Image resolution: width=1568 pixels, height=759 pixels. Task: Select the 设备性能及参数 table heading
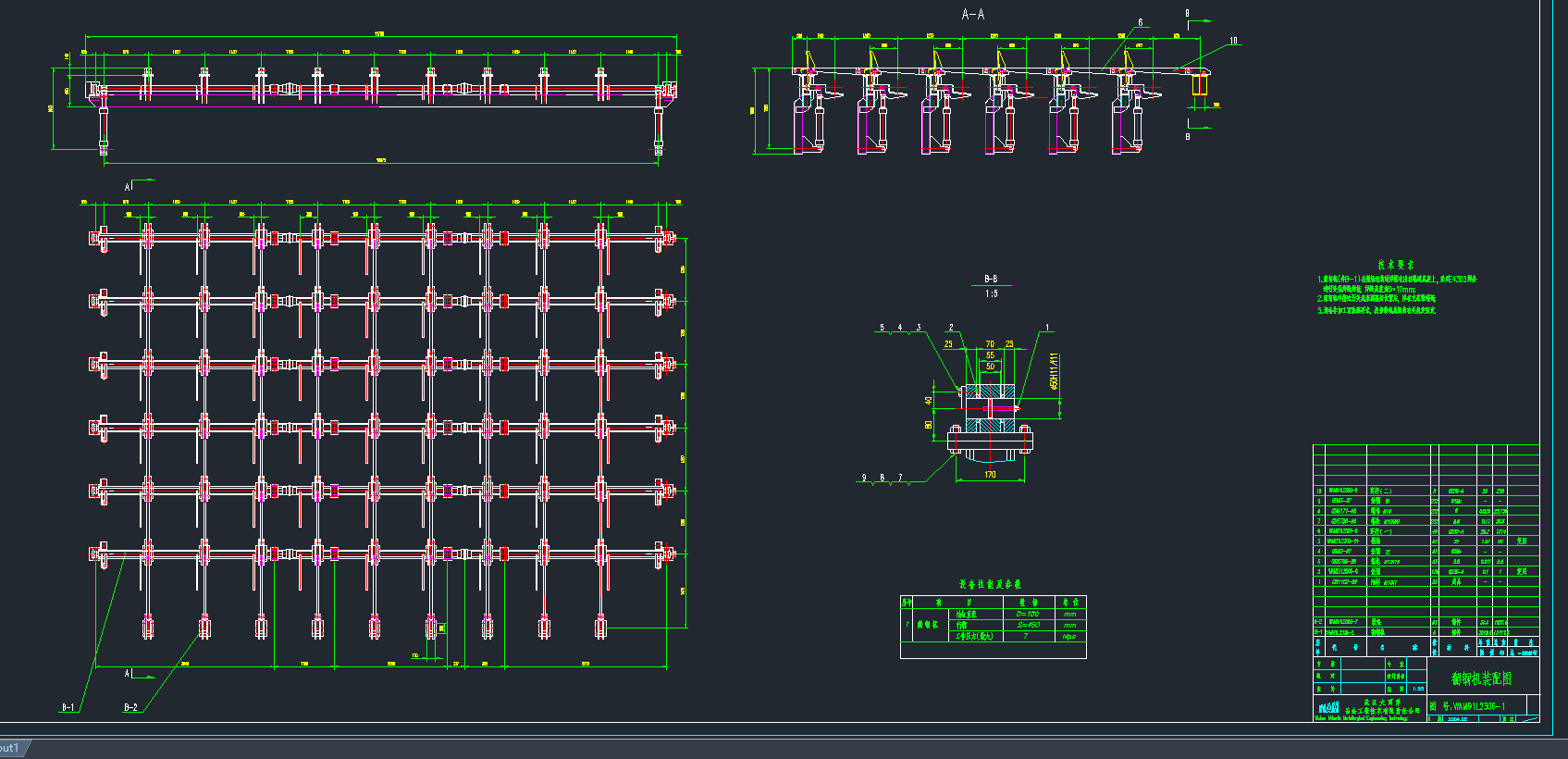[x=990, y=585]
